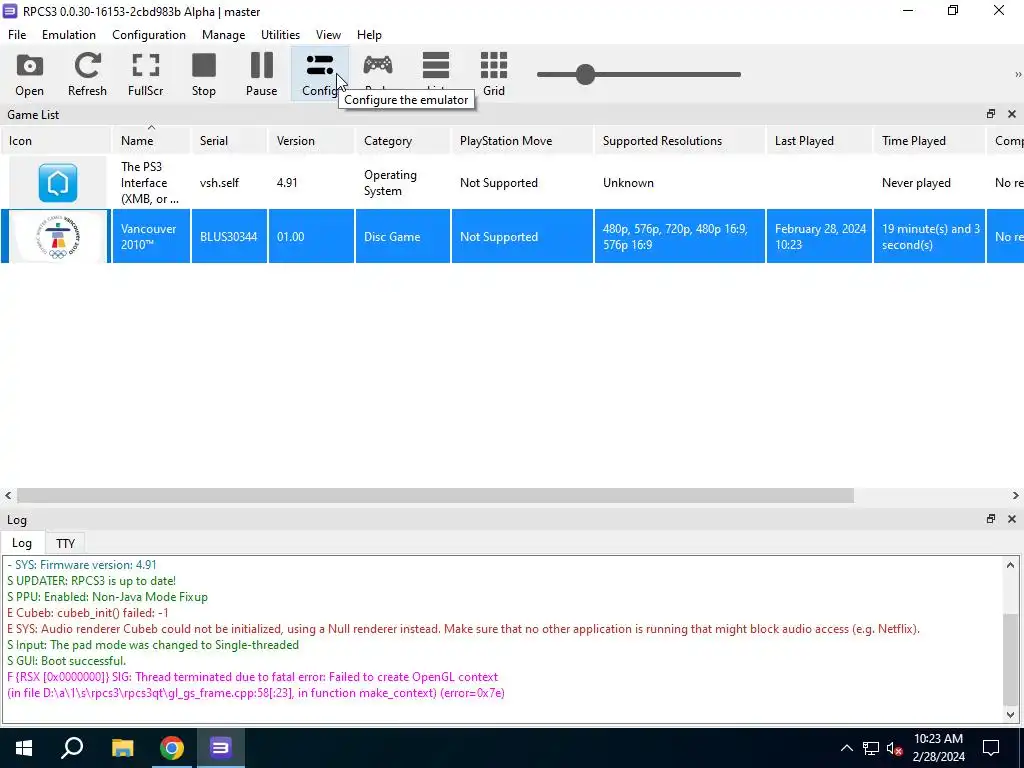The image size is (1024, 768).
Task: Select the Vancouver 2010 game icon
Action: pyautogui.click(x=57, y=236)
